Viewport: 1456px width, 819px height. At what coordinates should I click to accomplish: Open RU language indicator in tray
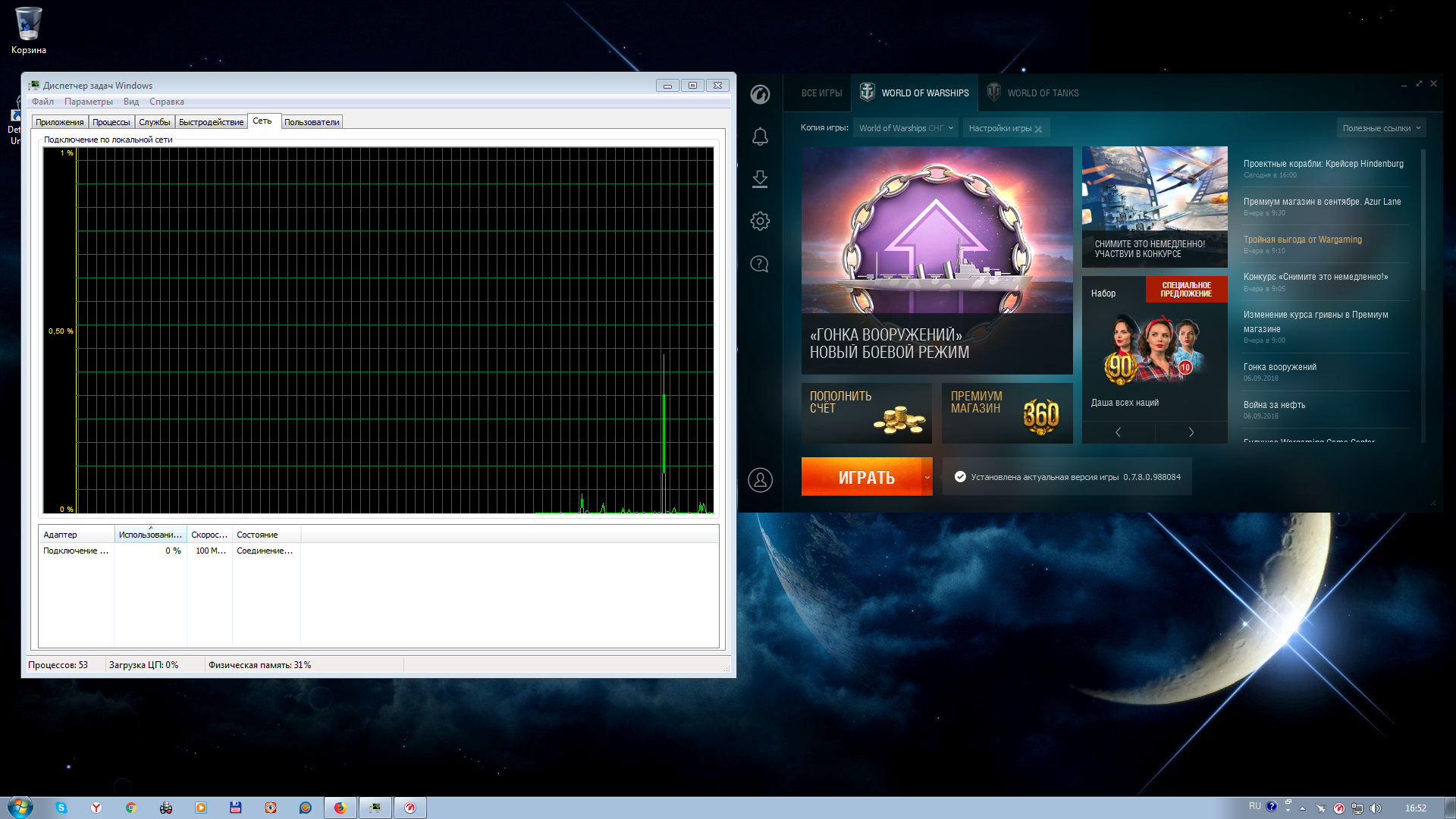tap(1255, 806)
